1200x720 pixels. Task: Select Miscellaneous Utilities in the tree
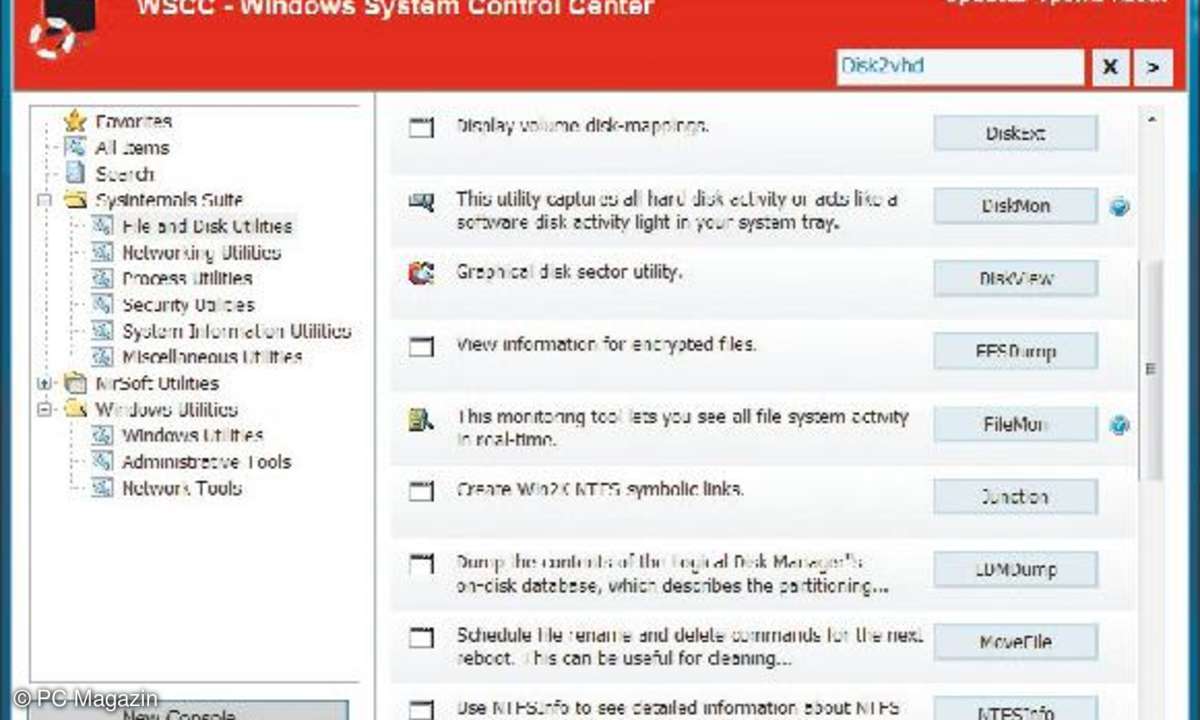pos(212,356)
